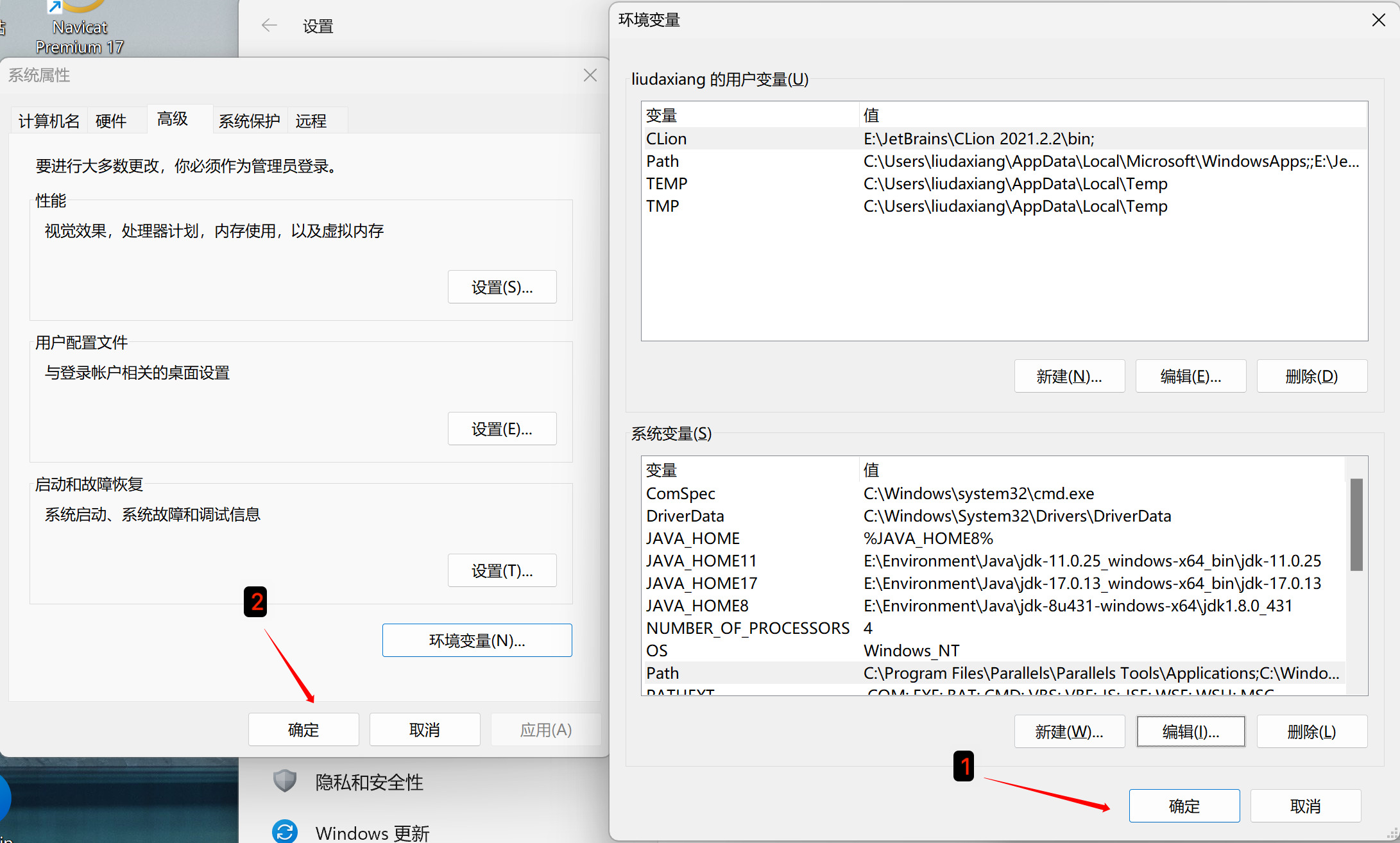Image resolution: width=1400 pixels, height=843 pixels.
Task: Click 新建(N) for user variables
Action: [1069, 376]
